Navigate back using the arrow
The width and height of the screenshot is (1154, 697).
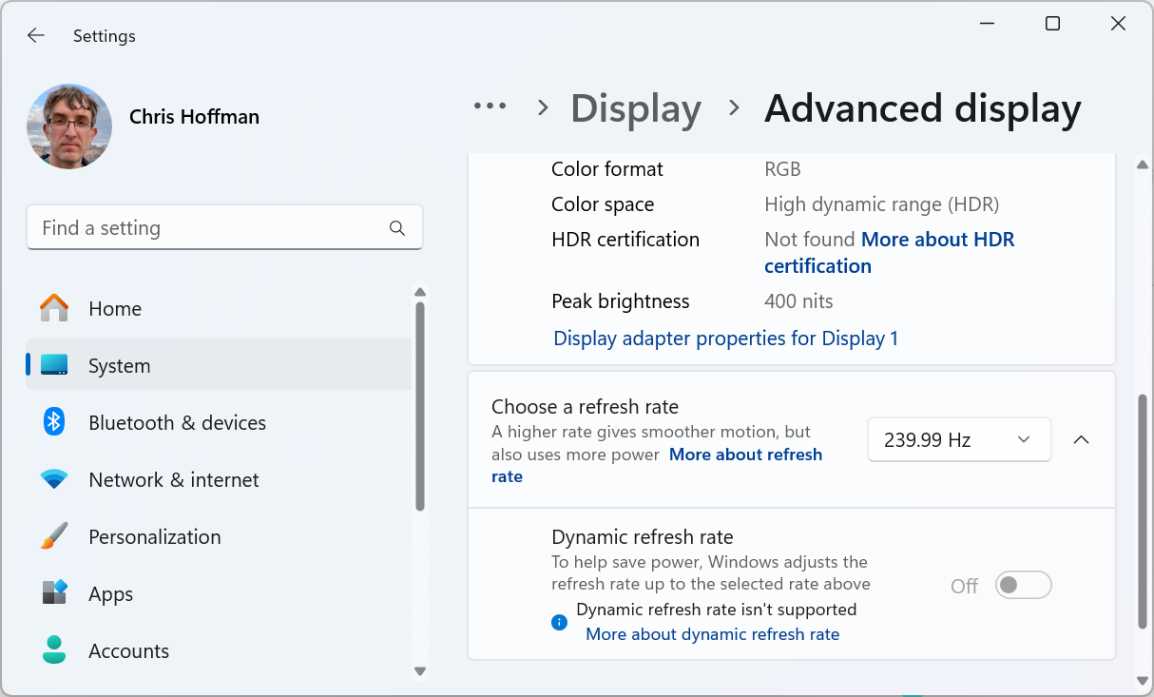[35, 35]
